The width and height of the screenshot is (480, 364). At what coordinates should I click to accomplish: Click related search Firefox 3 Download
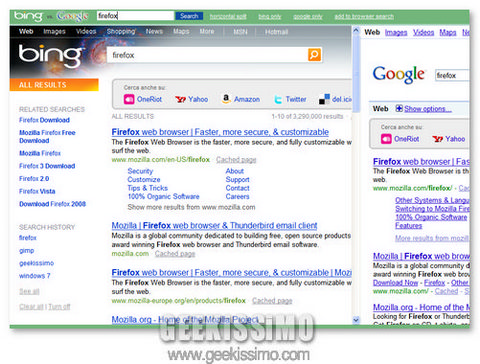click(47, 166)
